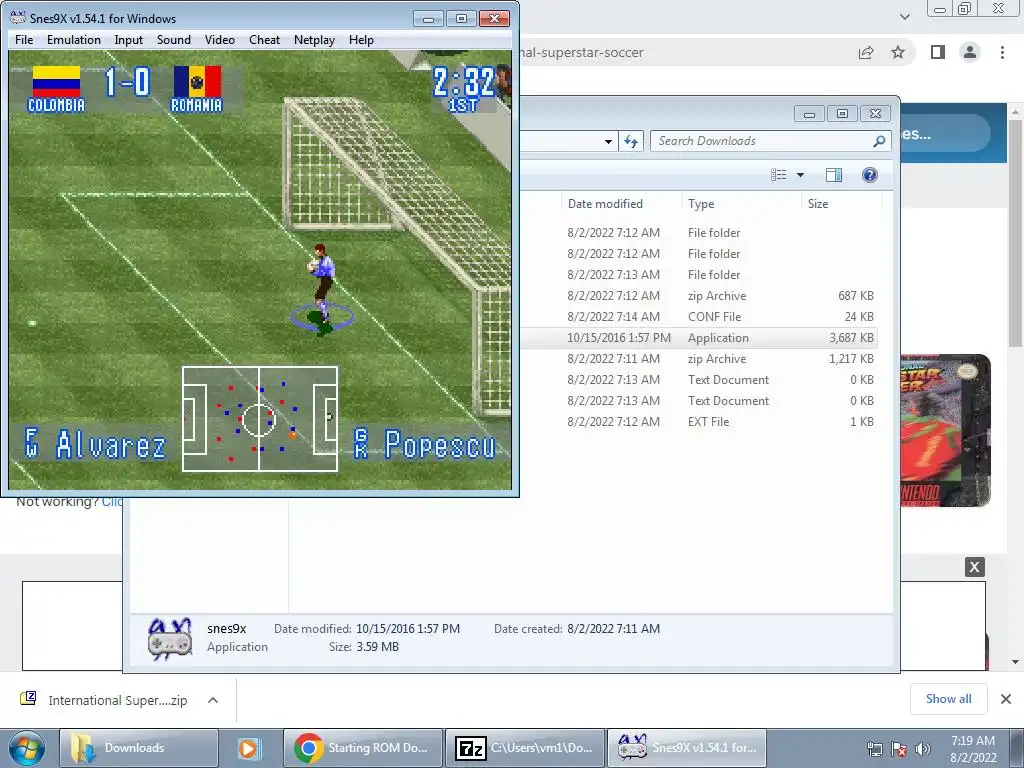
Task: Click the taskbar clock showing 7:19 AM
Action: coord(973,748)
